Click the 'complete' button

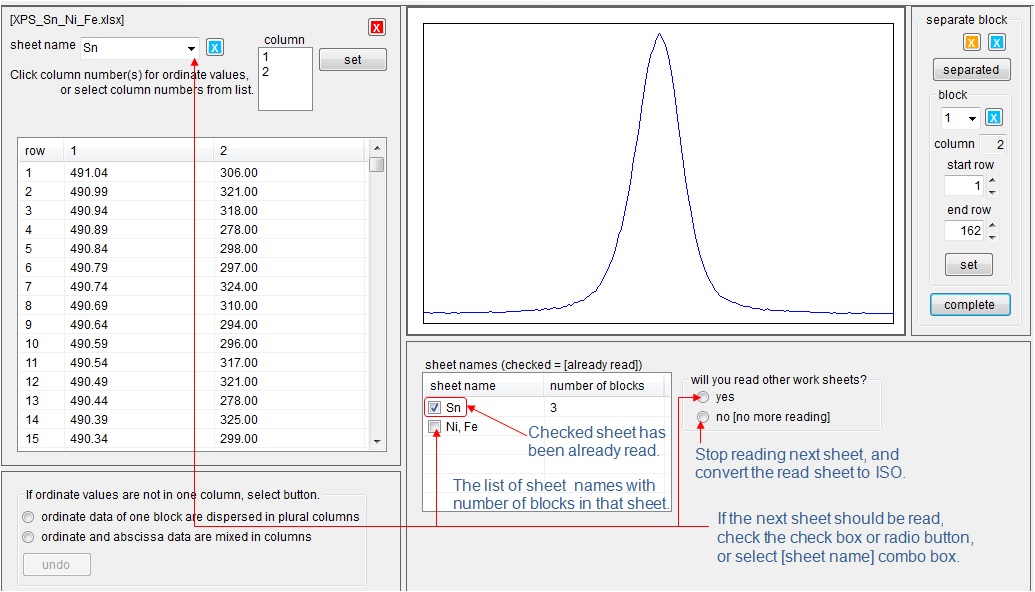pyautogui.click(x=969, y=305)
